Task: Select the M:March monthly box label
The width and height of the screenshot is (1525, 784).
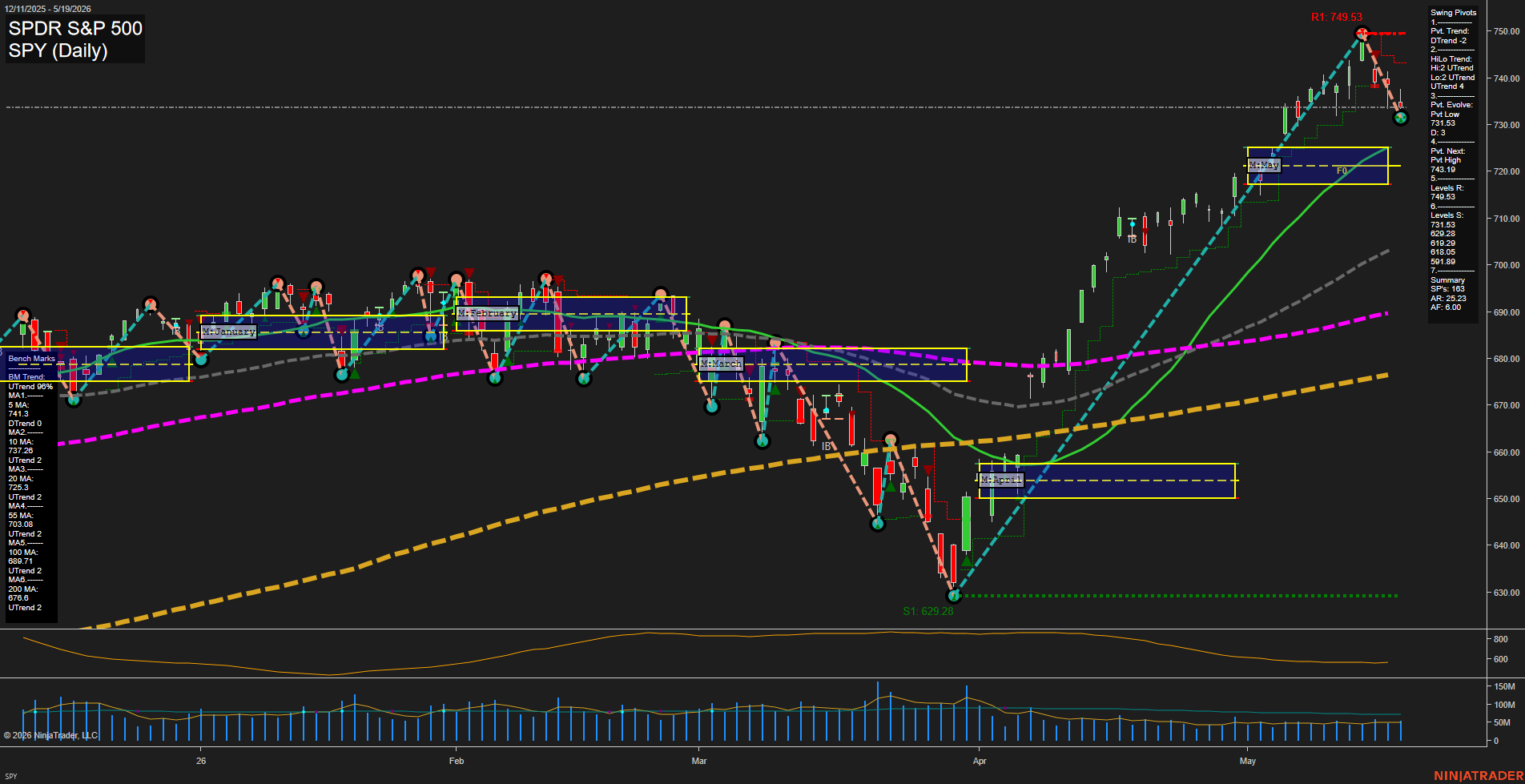Action: click(x=721, y=364)
